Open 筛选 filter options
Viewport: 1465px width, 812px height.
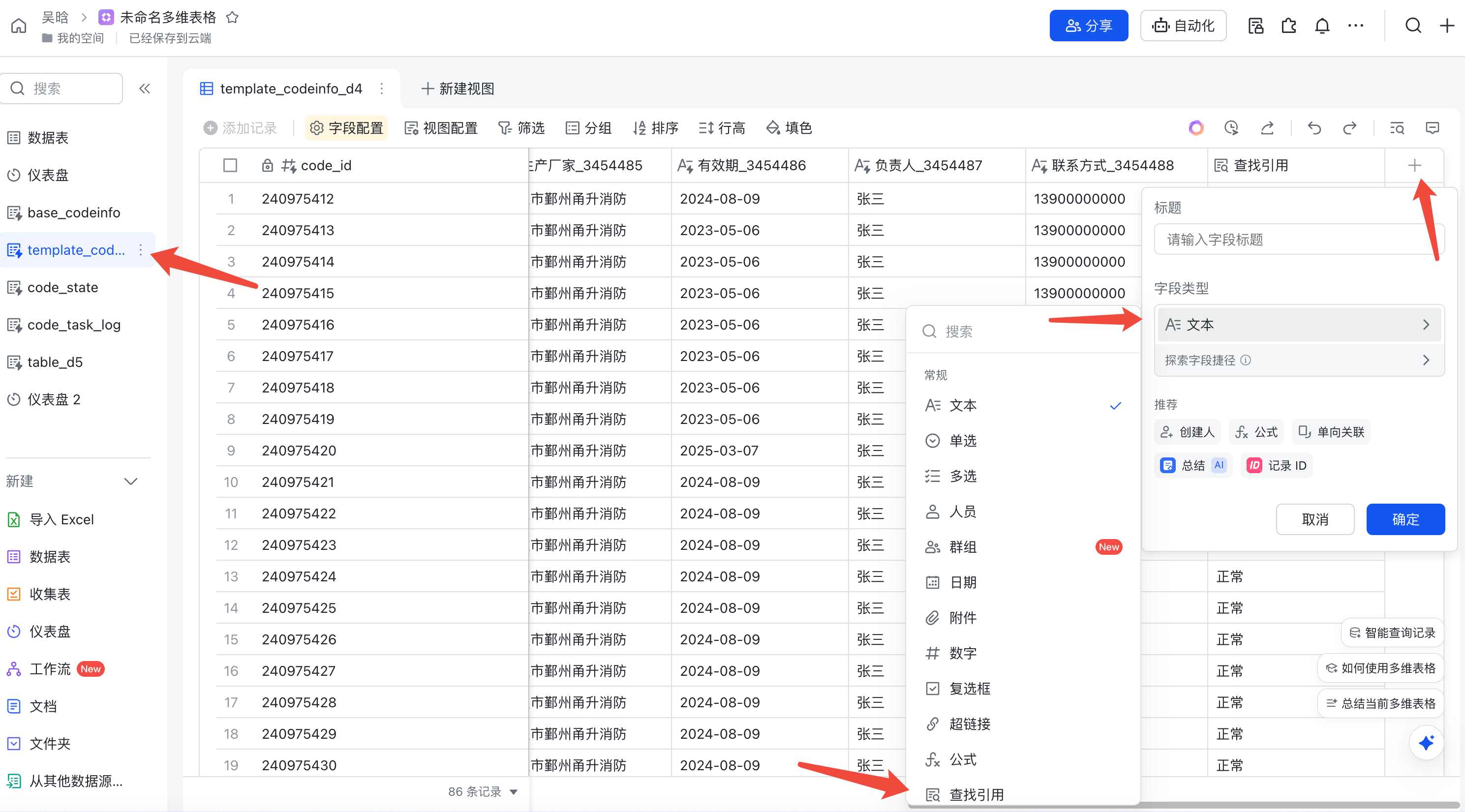(521, 128)
